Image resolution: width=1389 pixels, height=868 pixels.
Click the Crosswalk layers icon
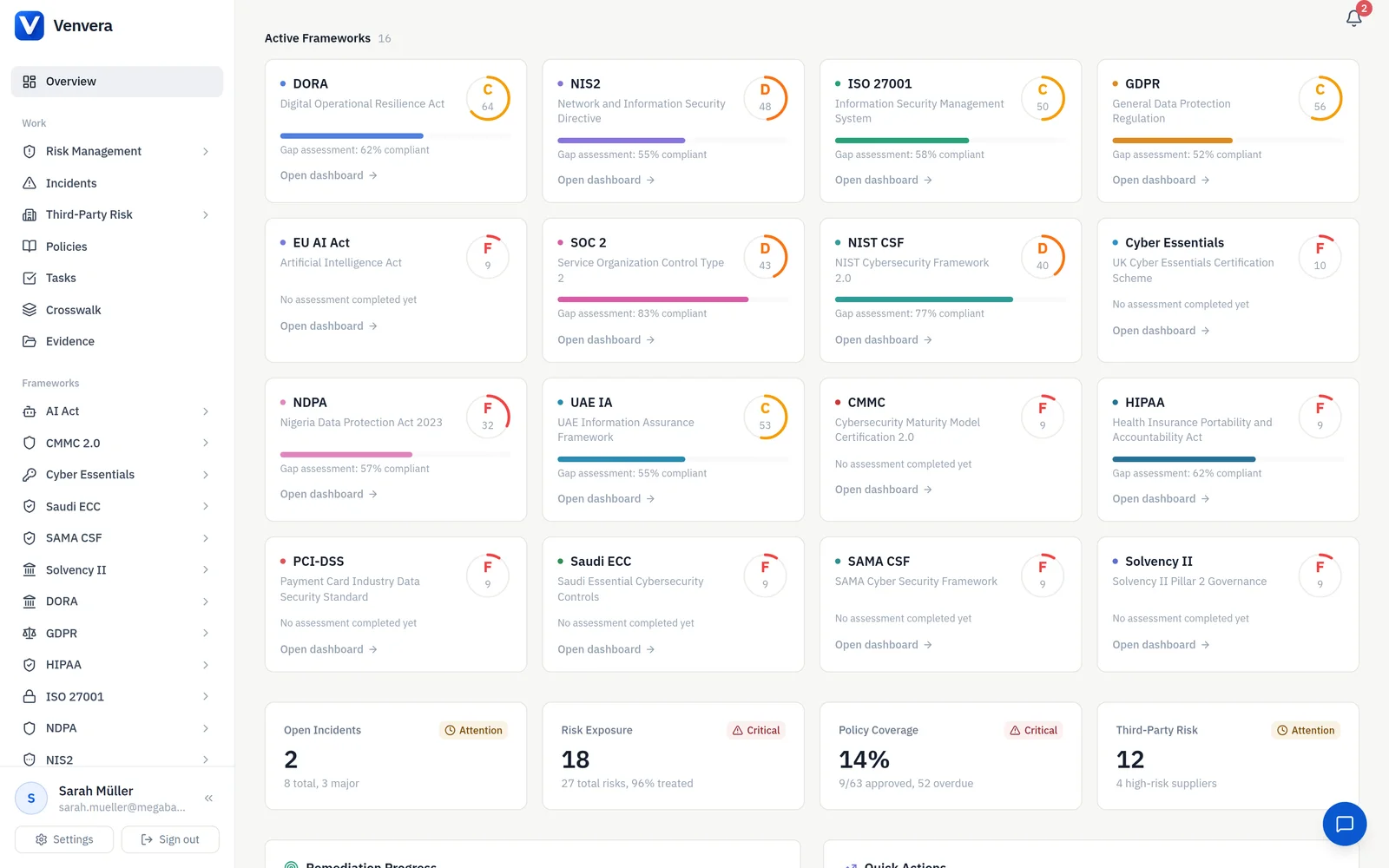click(30, 310)
